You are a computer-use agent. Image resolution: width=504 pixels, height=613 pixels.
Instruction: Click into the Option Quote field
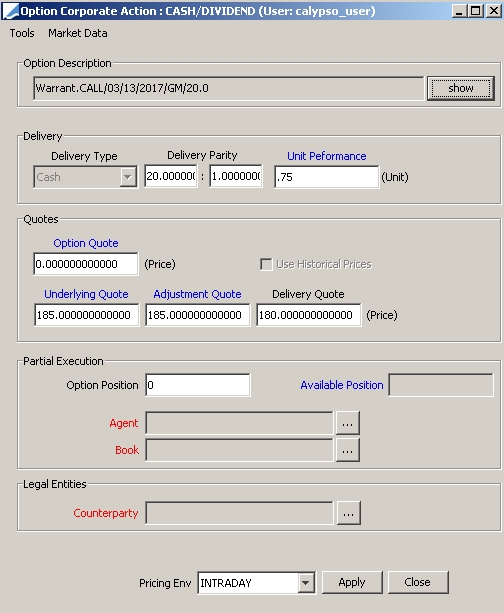86,264
